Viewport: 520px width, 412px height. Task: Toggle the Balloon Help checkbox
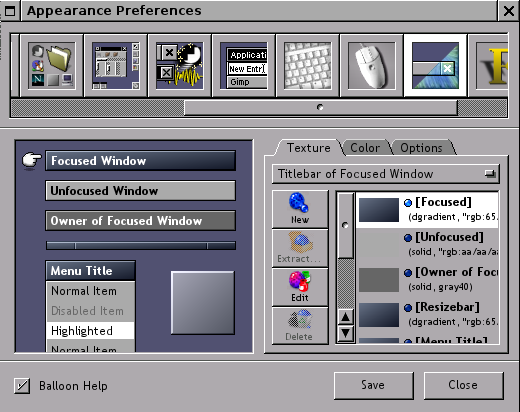pyautogui.click(x=22, y=386)
